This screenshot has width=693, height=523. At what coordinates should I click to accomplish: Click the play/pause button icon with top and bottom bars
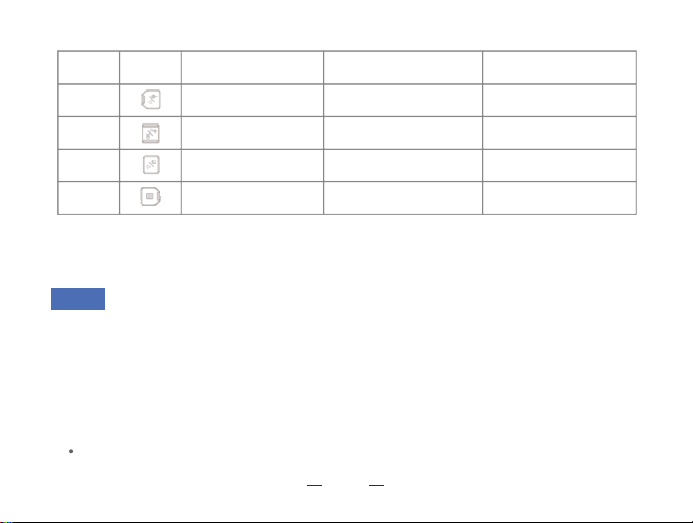(x=151, y=133)
